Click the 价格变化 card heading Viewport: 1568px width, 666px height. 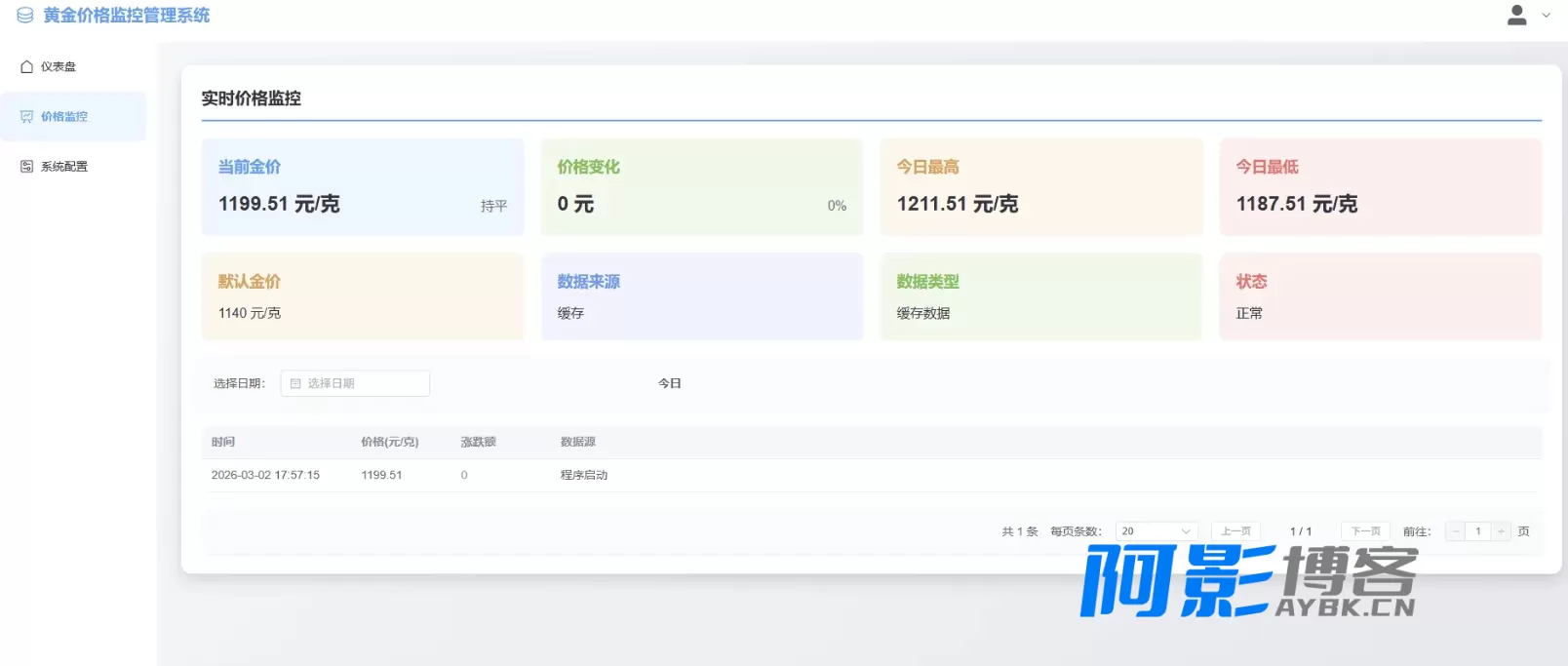tap(589, 167)
